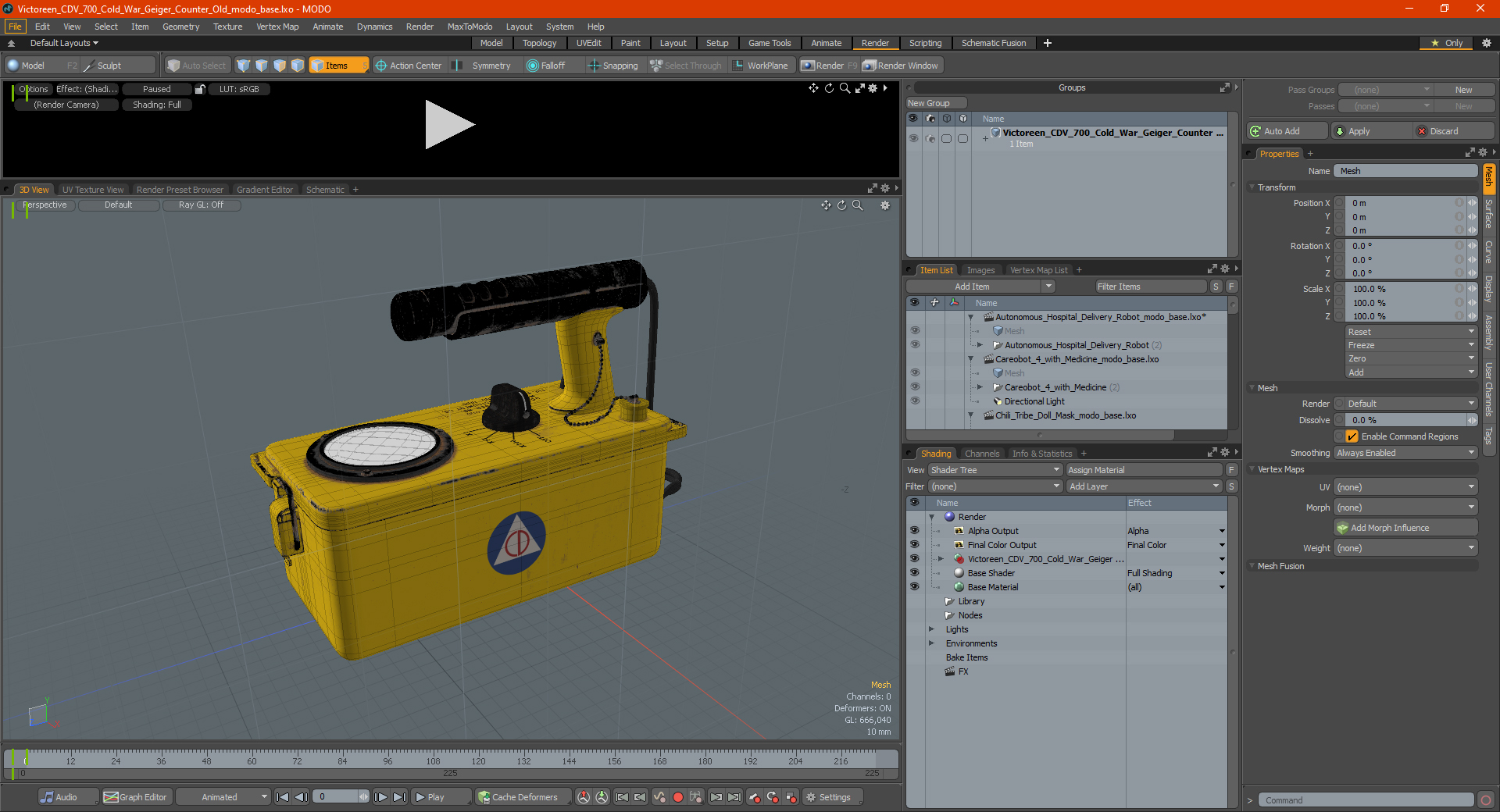1500x812 pixels.
Task: Click timeline frame 120 marker
Action: point(478,760)
